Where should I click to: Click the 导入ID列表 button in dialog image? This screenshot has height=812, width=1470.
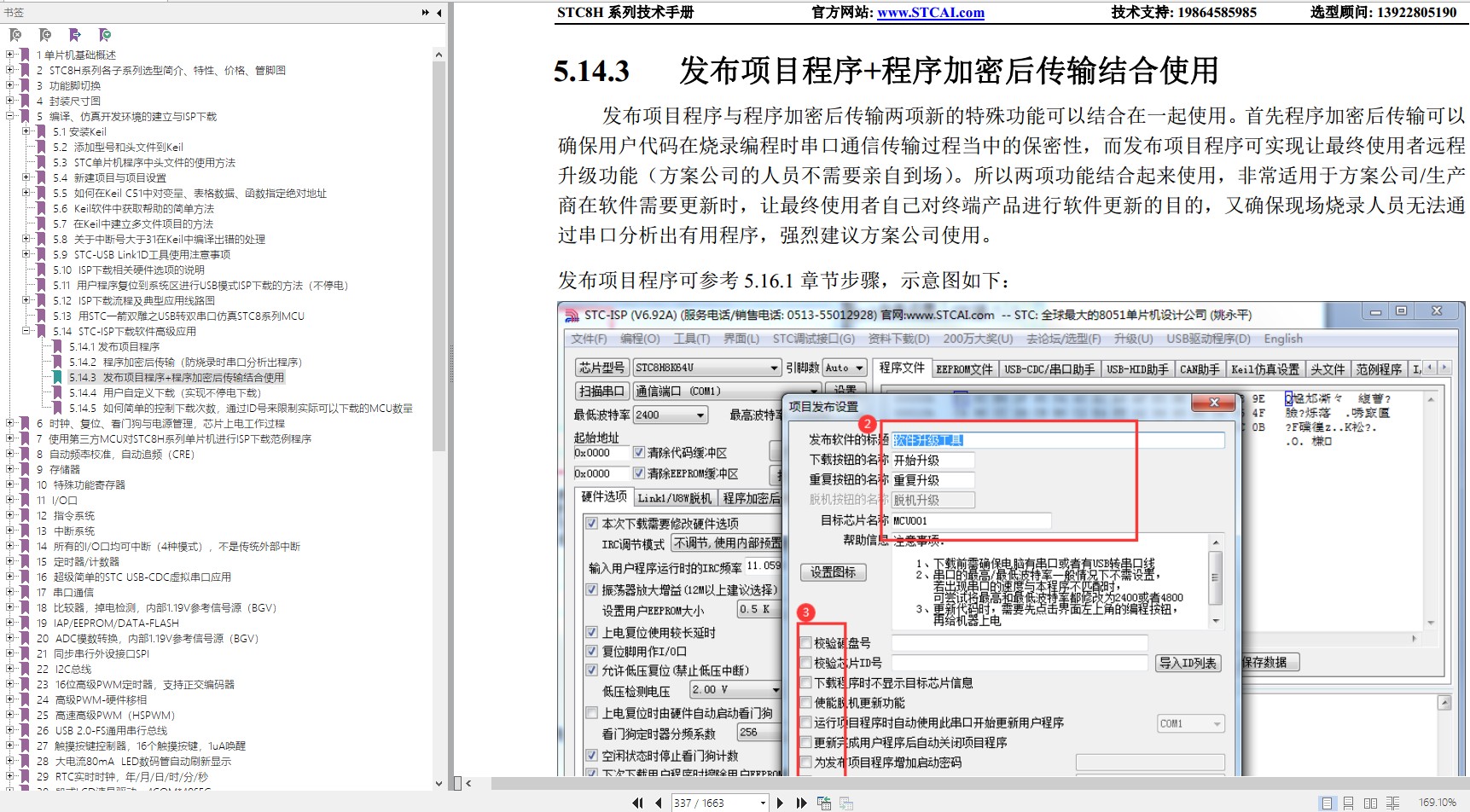coord(1188,663)
